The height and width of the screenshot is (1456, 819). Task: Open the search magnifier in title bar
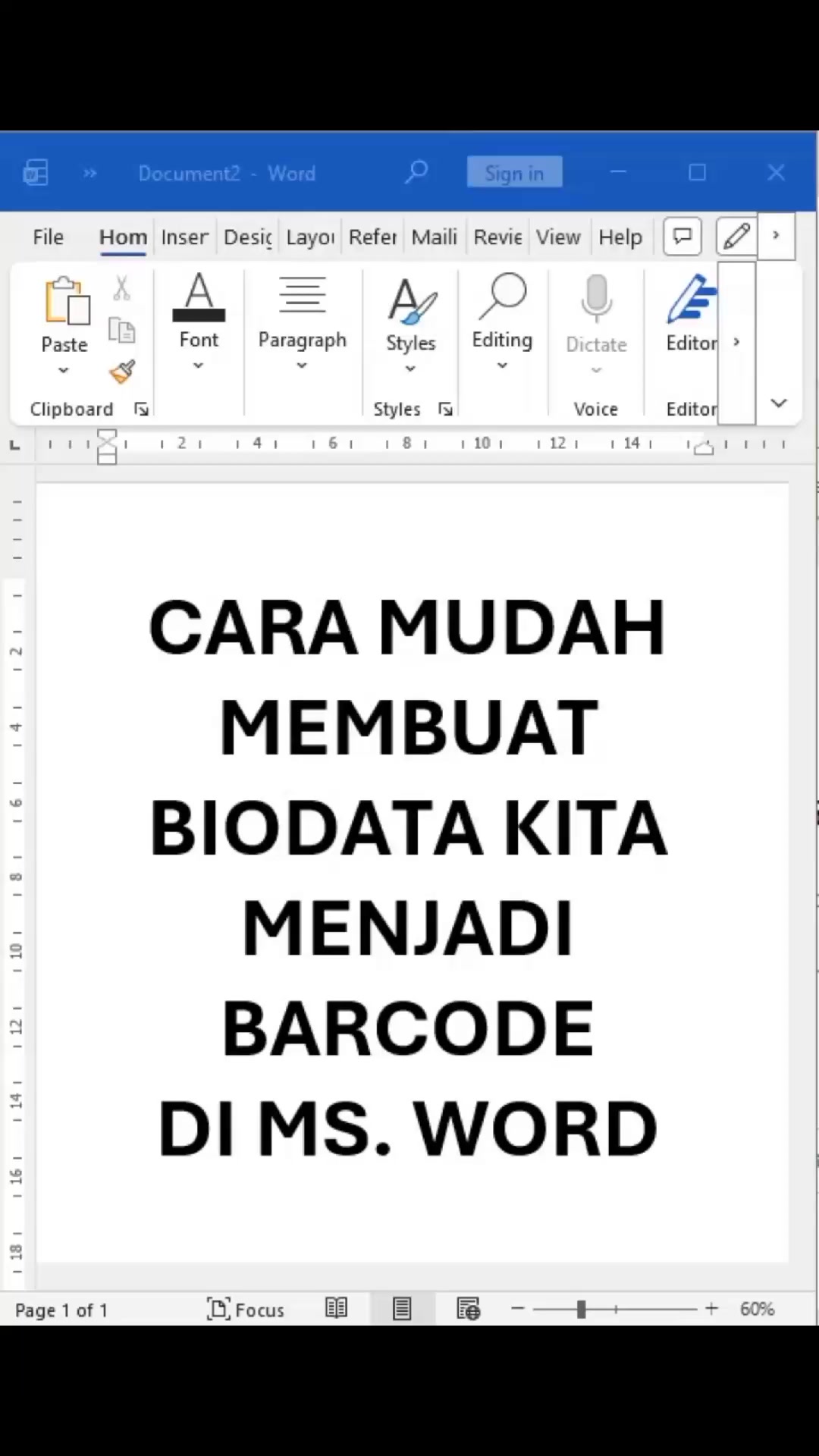tap(416, 172)
